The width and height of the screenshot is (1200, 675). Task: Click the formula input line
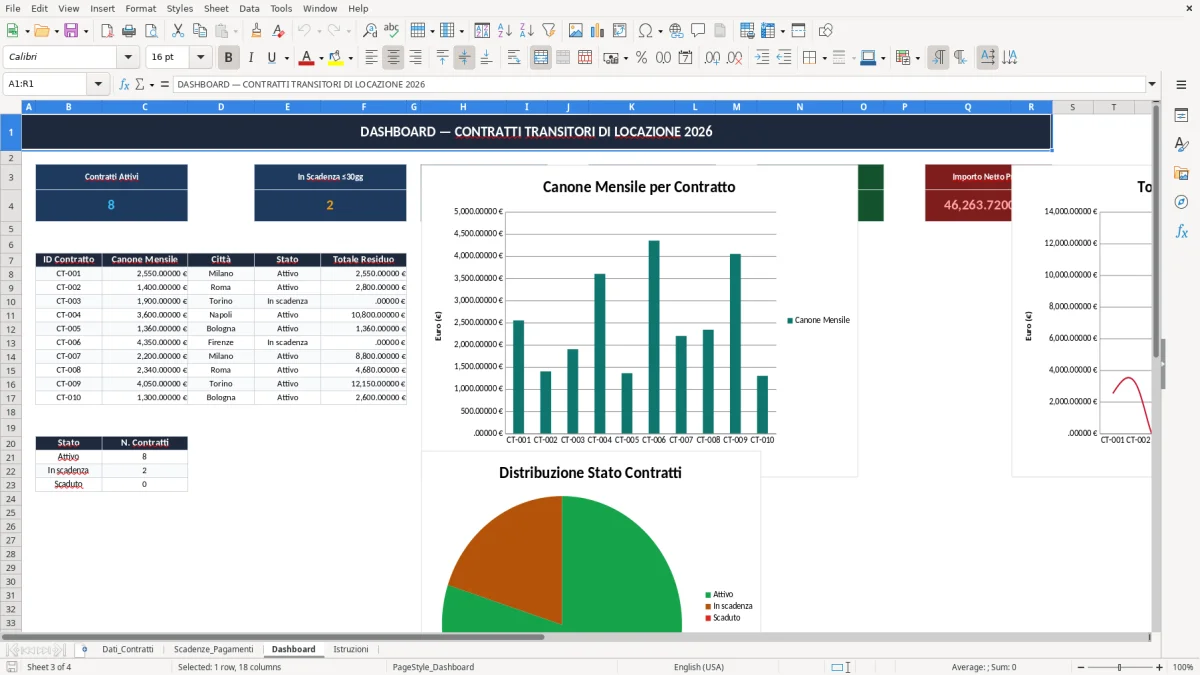point(658,84)
